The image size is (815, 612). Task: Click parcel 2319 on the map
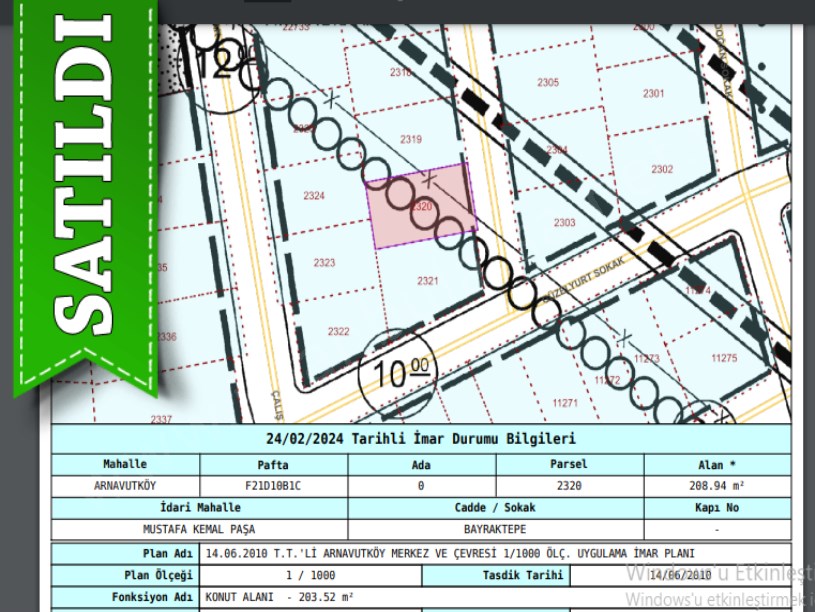[x=410, y=139]
